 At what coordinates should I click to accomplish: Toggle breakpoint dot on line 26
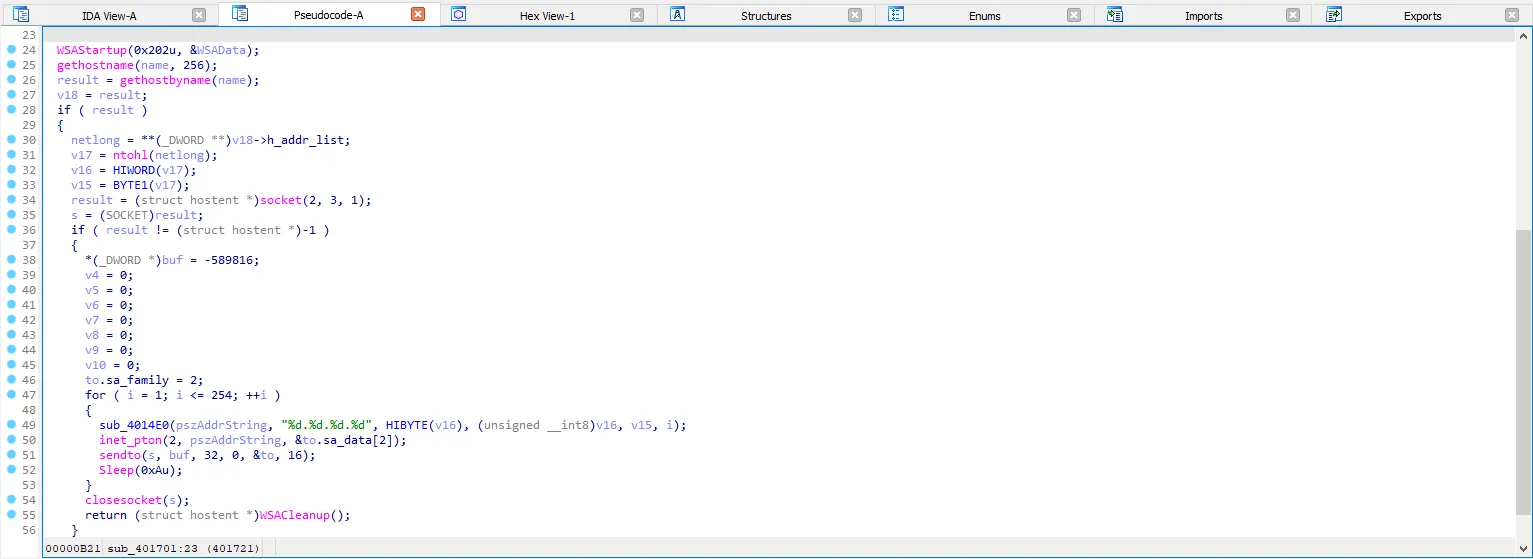11,79
